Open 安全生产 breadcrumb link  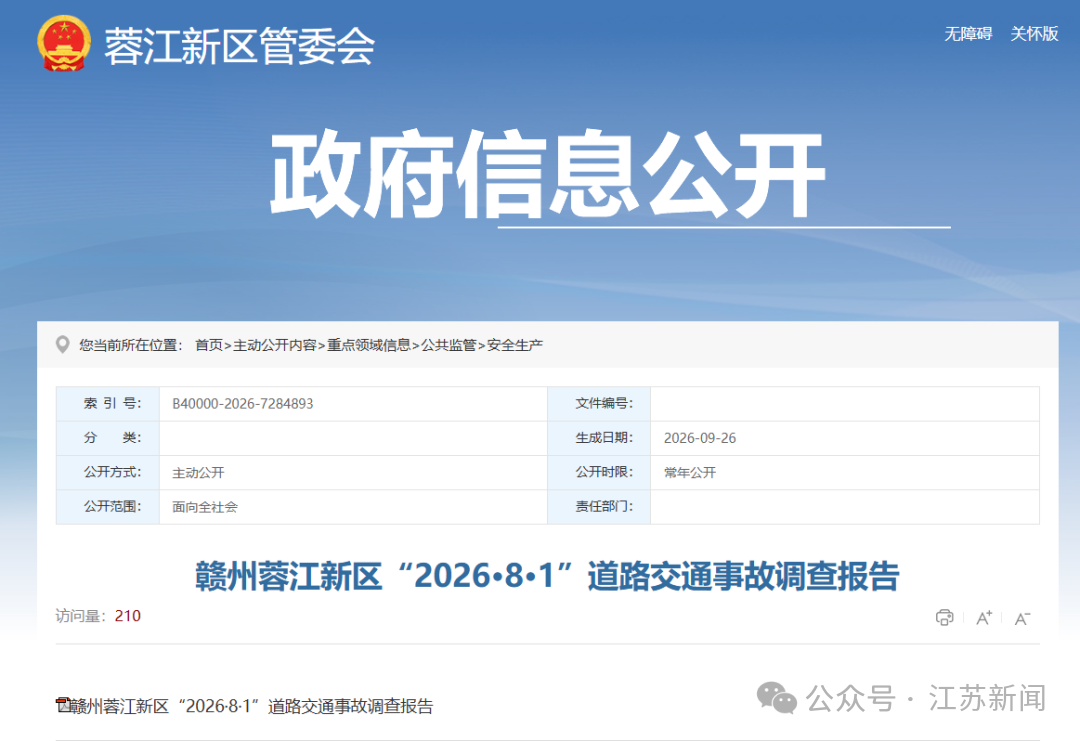515,345
